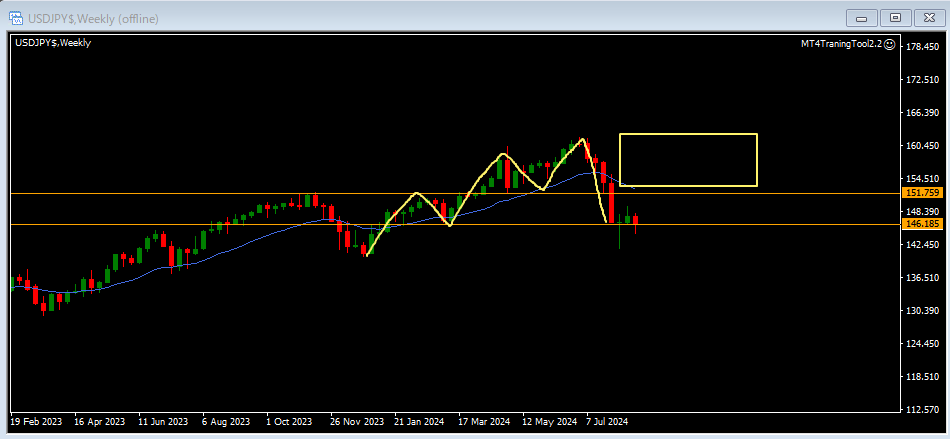Click the USDJPY$,Weekly label inside the chart

tap(52, 43)
